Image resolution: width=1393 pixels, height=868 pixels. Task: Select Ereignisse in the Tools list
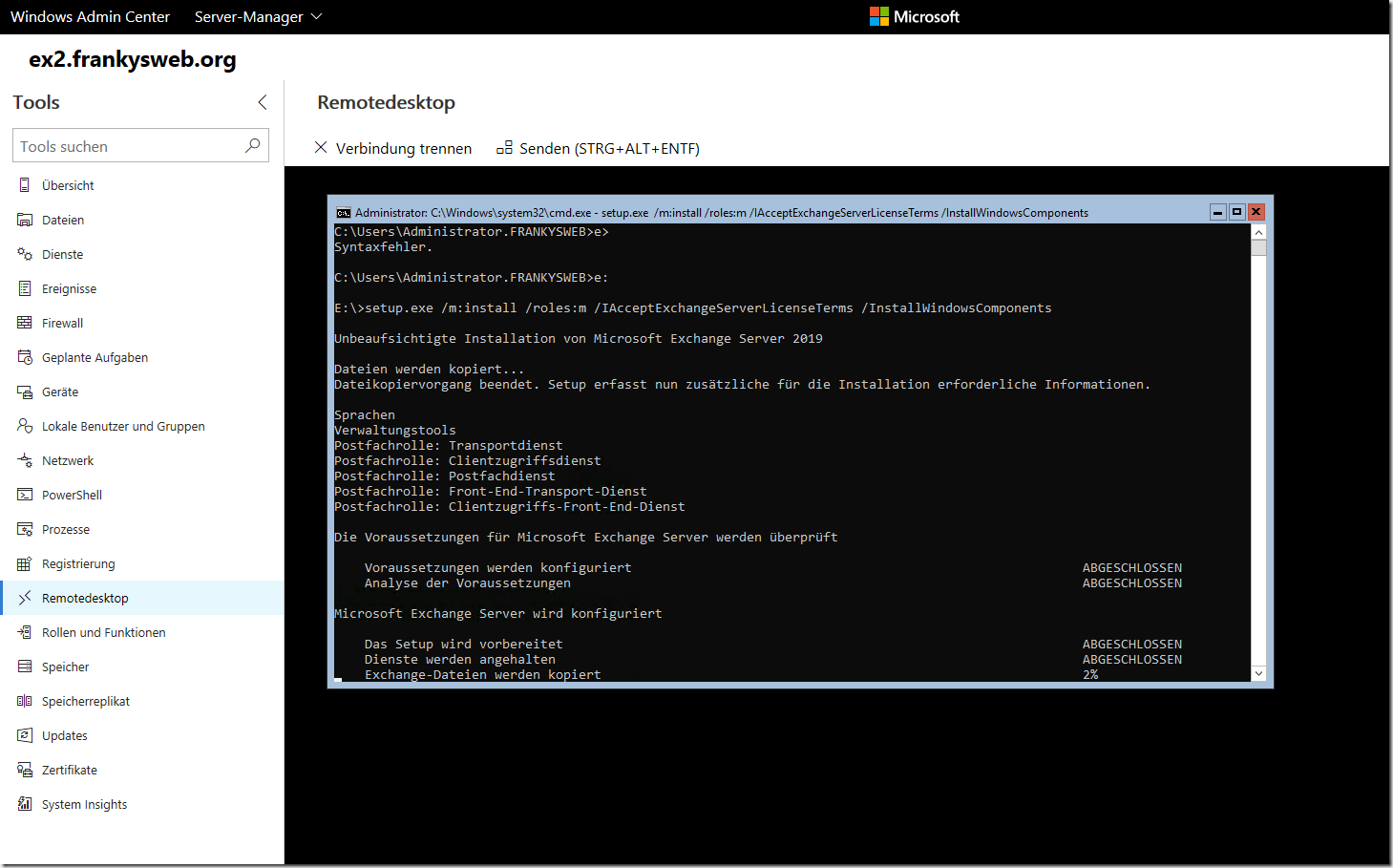click(141, 288)
